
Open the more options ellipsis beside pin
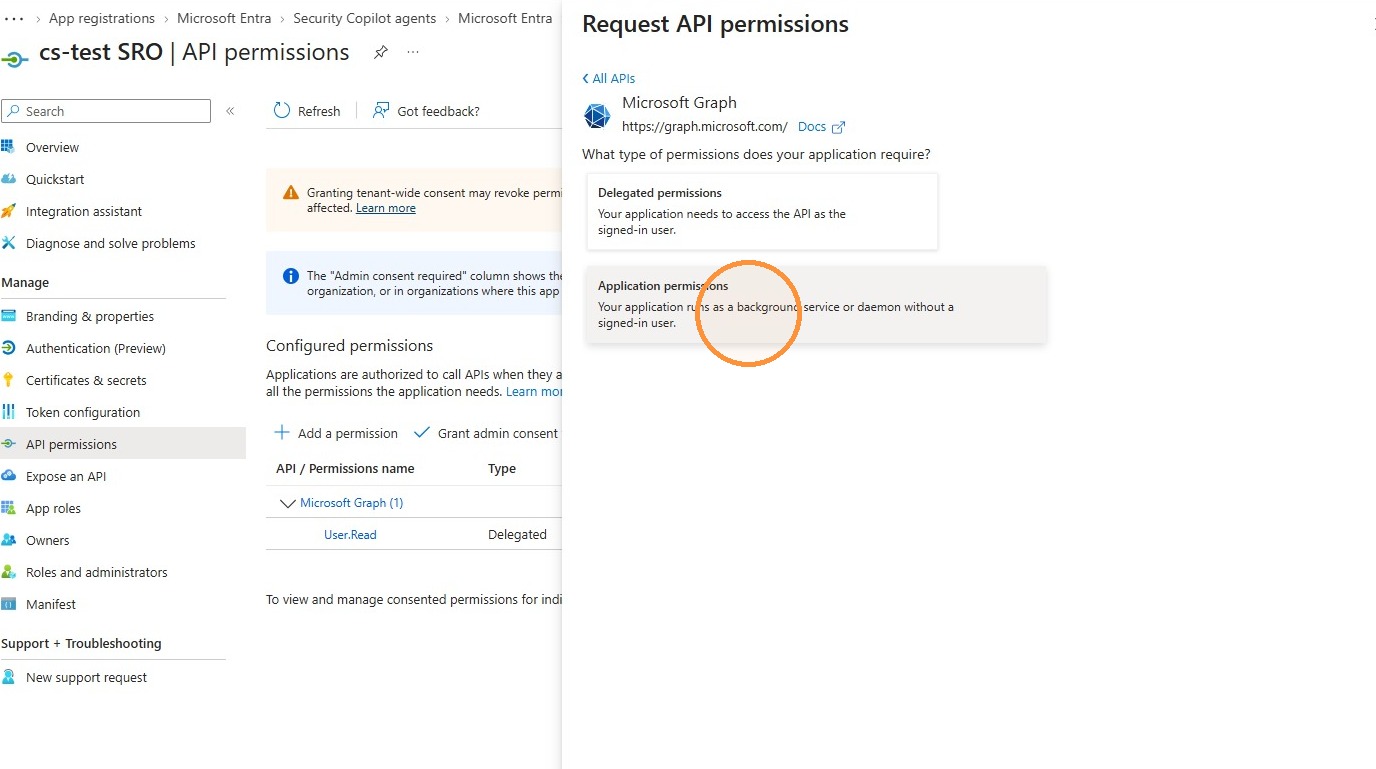[413, 52]
